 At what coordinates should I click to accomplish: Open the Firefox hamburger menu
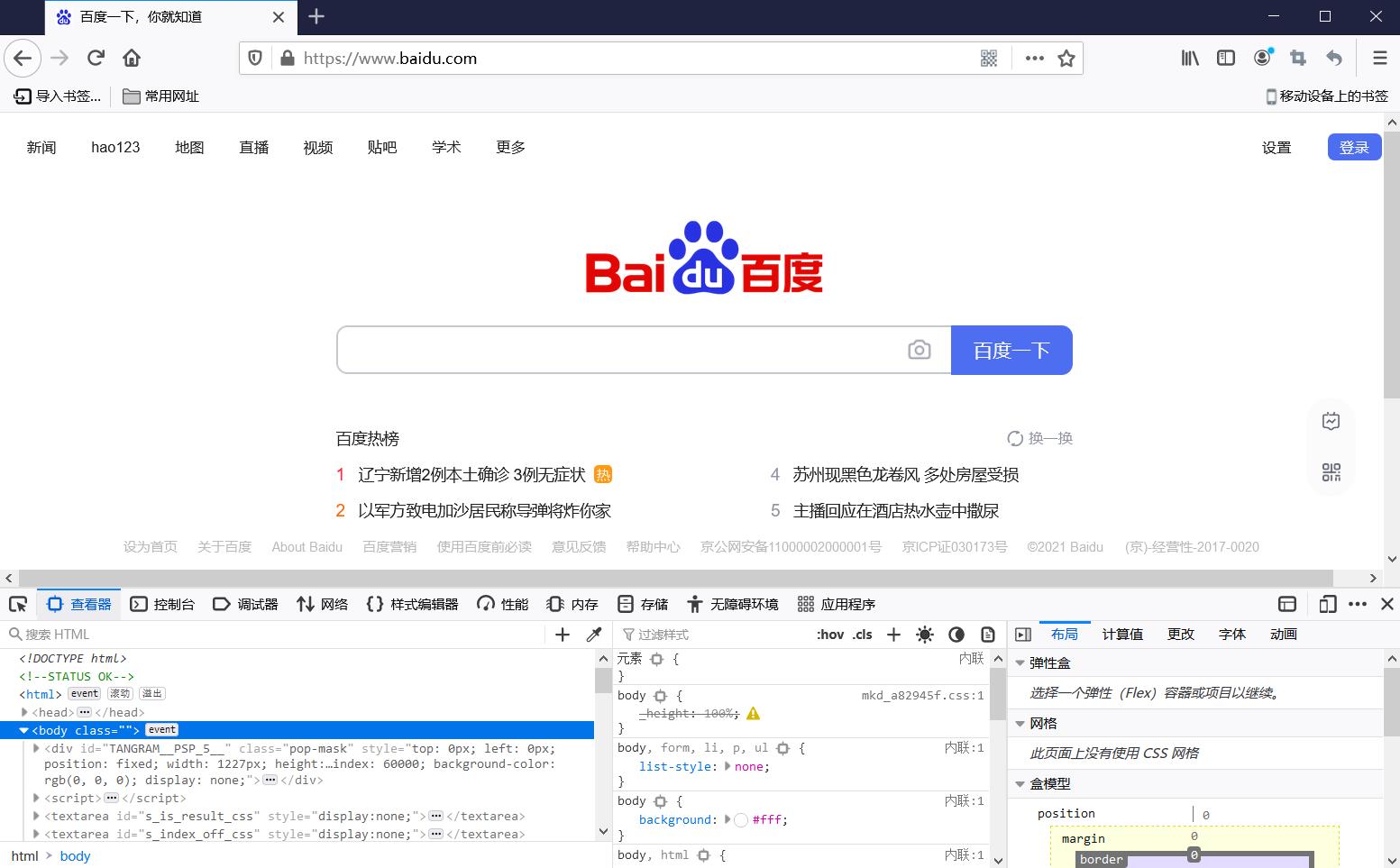point(1379,59)
